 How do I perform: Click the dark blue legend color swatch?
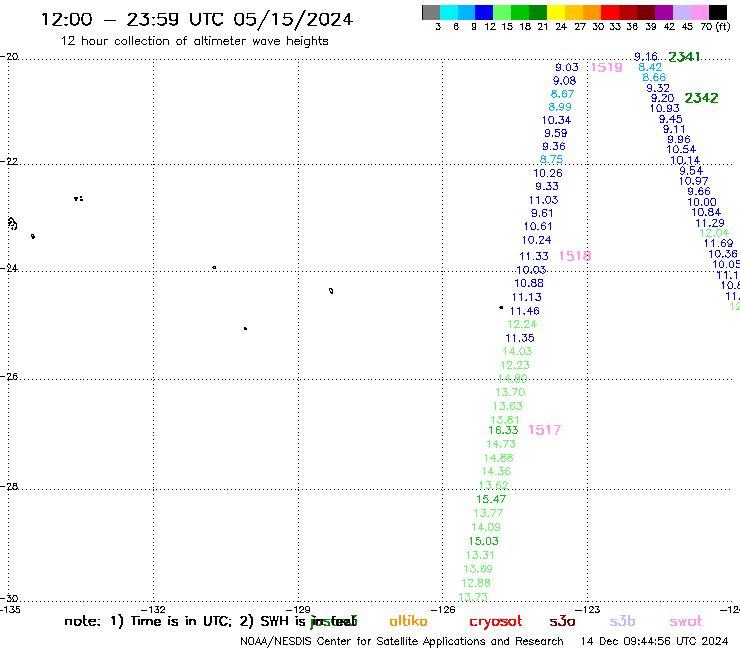click(484, 12)
